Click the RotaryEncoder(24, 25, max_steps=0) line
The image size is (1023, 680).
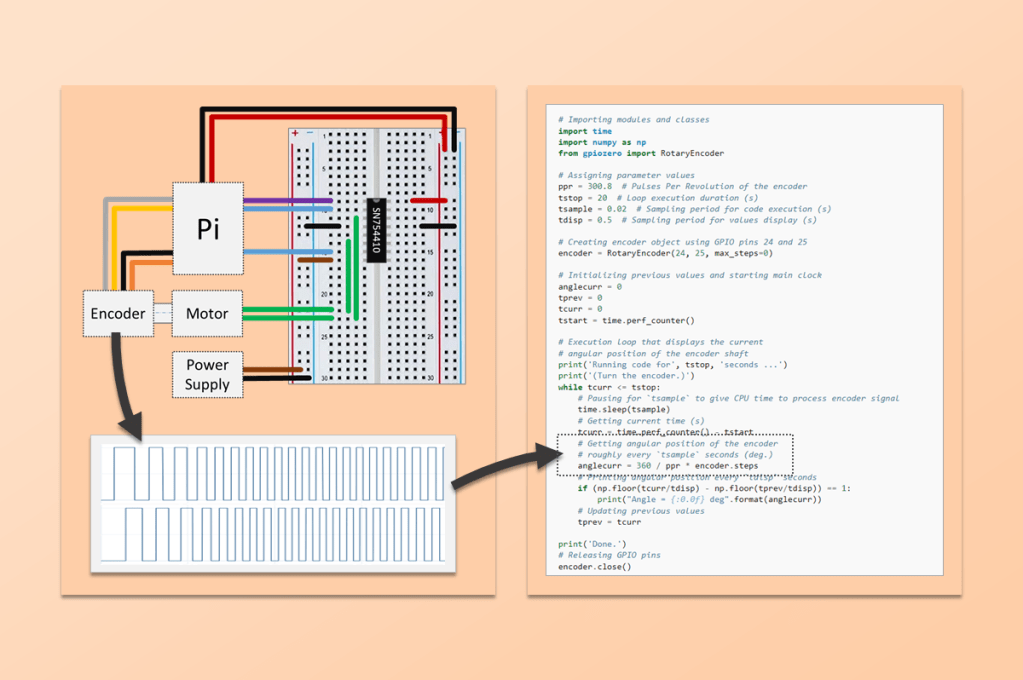(x=665, y=253)
